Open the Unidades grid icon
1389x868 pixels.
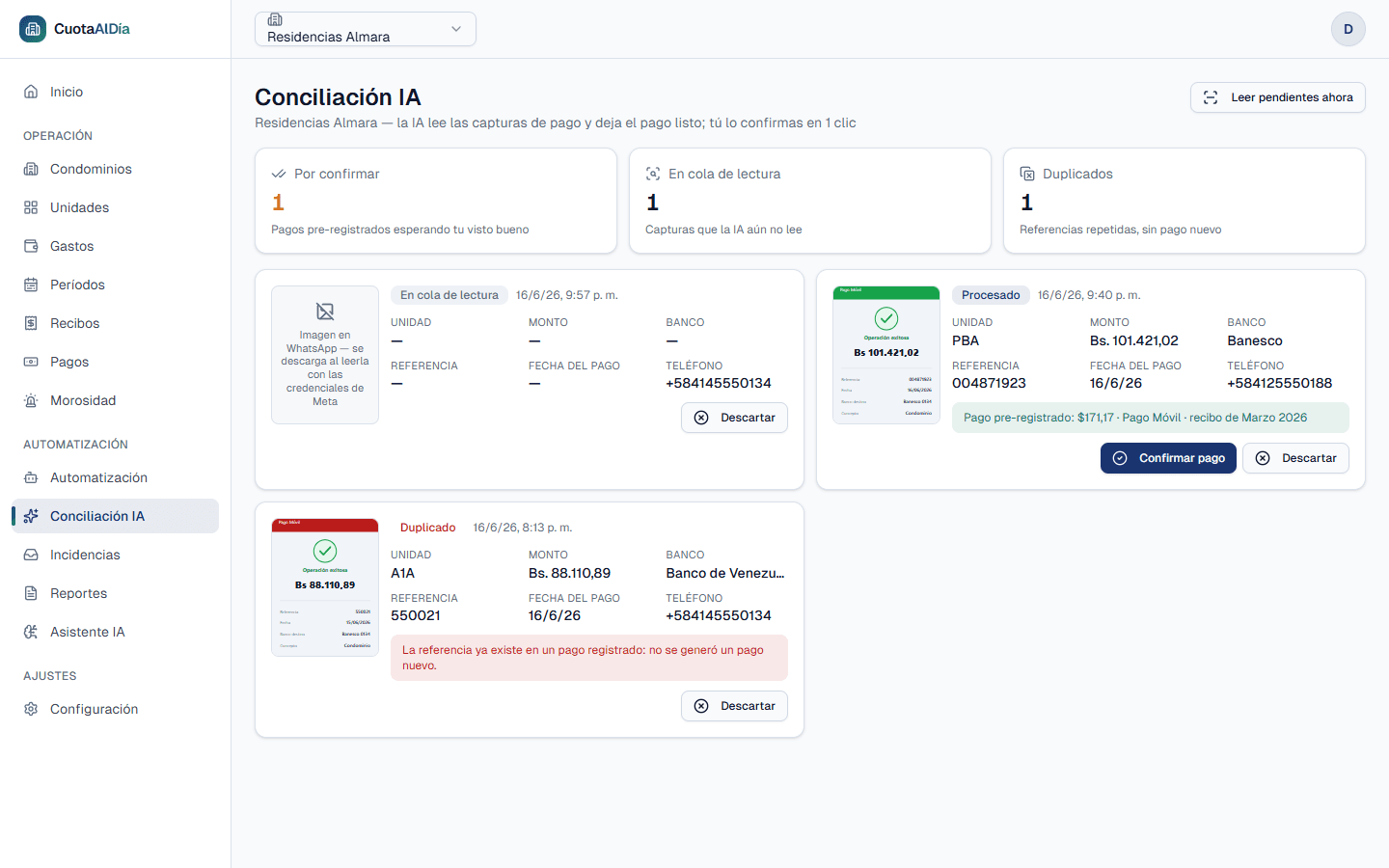pyautogui.click(x=31, y=207)
